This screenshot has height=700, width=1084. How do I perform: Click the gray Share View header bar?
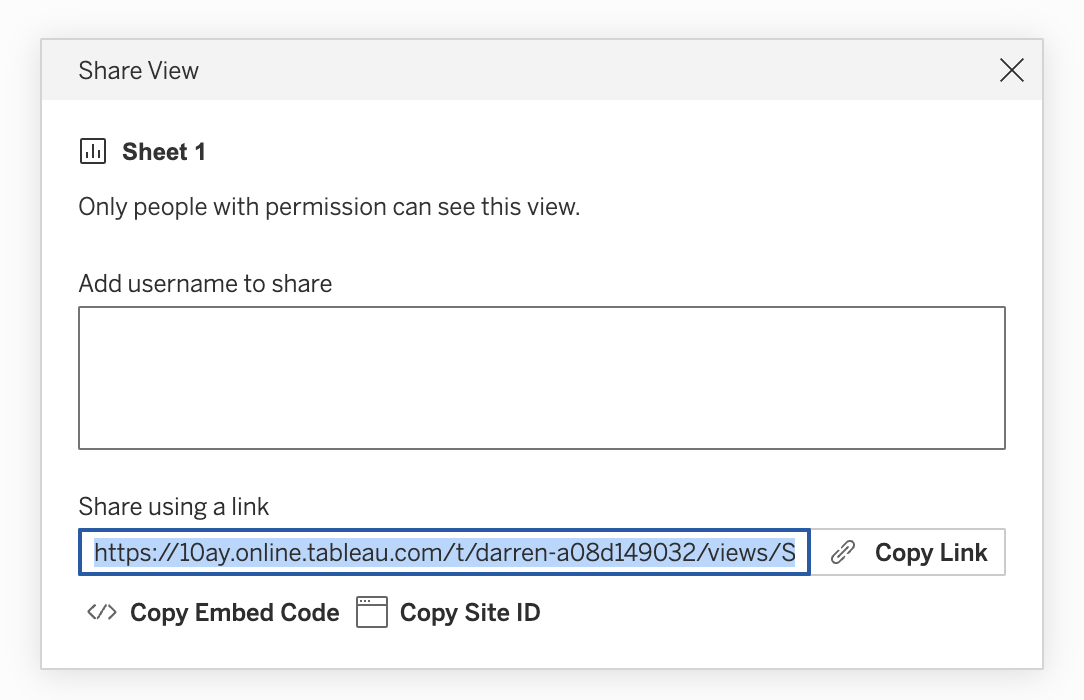click(x=541, y=70)
